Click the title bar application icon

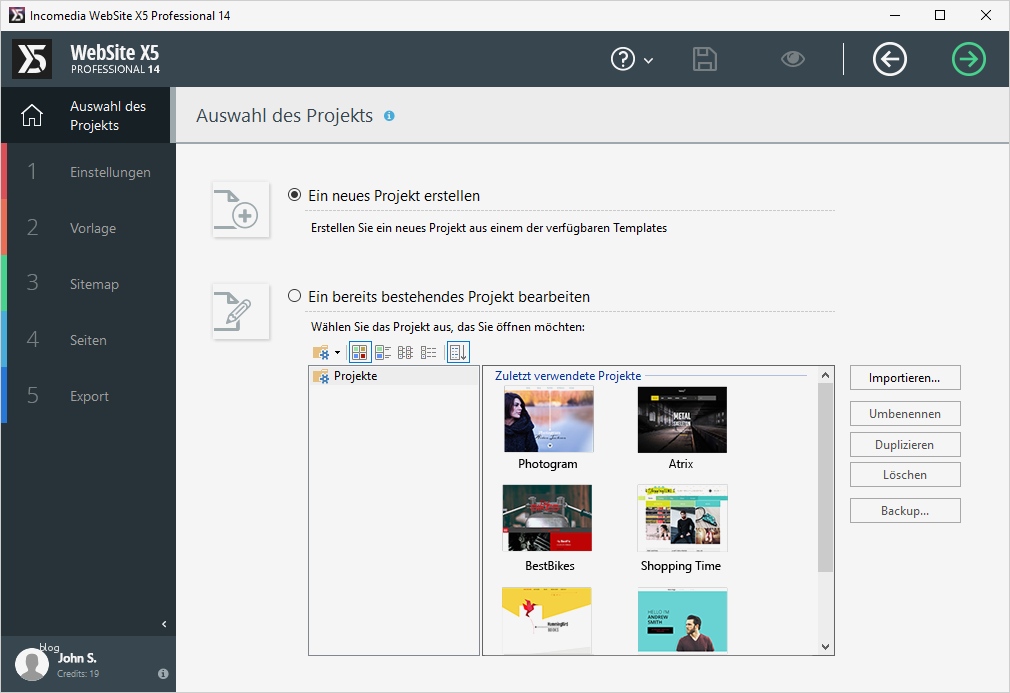coord(17,15)
